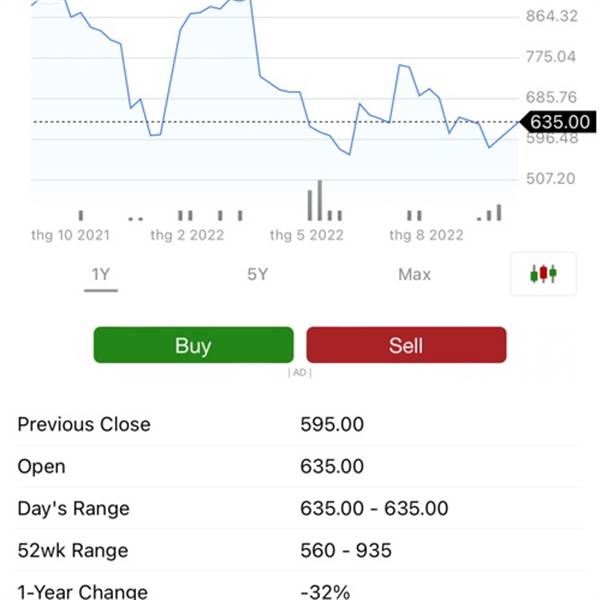This screenshot has width=600, height=600.
Task: Switch to candlestick chart view
Action: pyautogui.click(x=543, y=274)
